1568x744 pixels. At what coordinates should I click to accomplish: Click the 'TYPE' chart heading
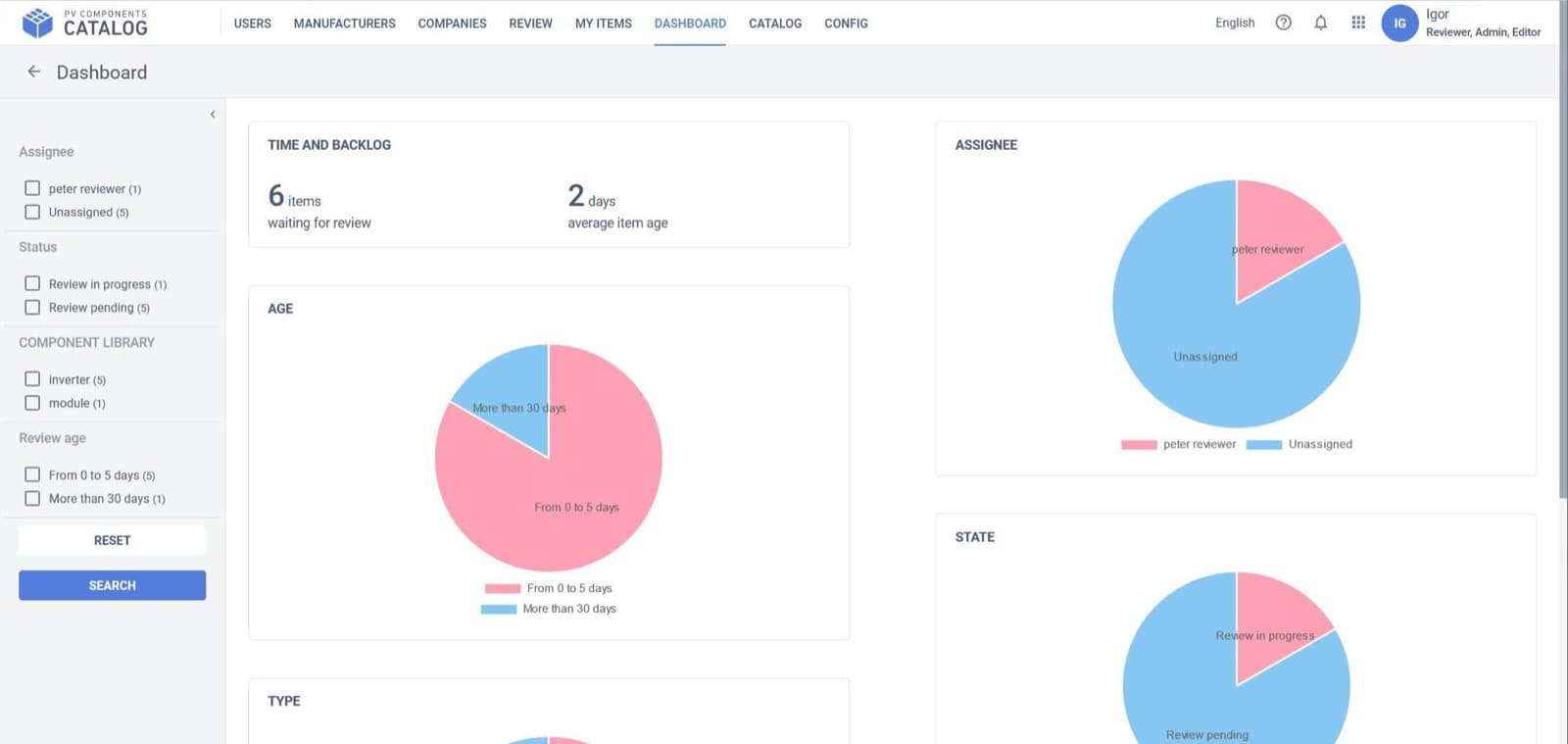tap(284, 701)
